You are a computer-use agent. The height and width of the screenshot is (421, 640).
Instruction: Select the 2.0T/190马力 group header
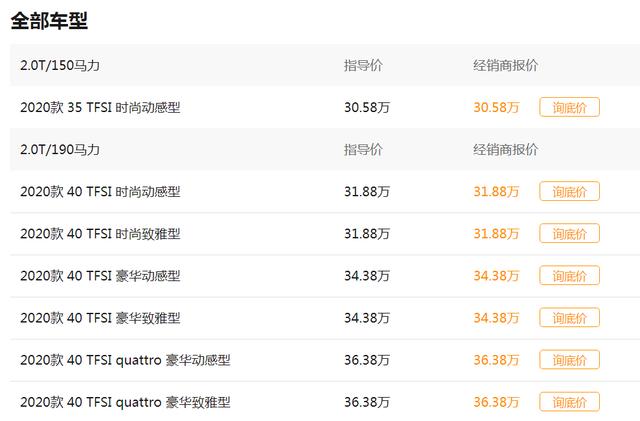[60, 149]
